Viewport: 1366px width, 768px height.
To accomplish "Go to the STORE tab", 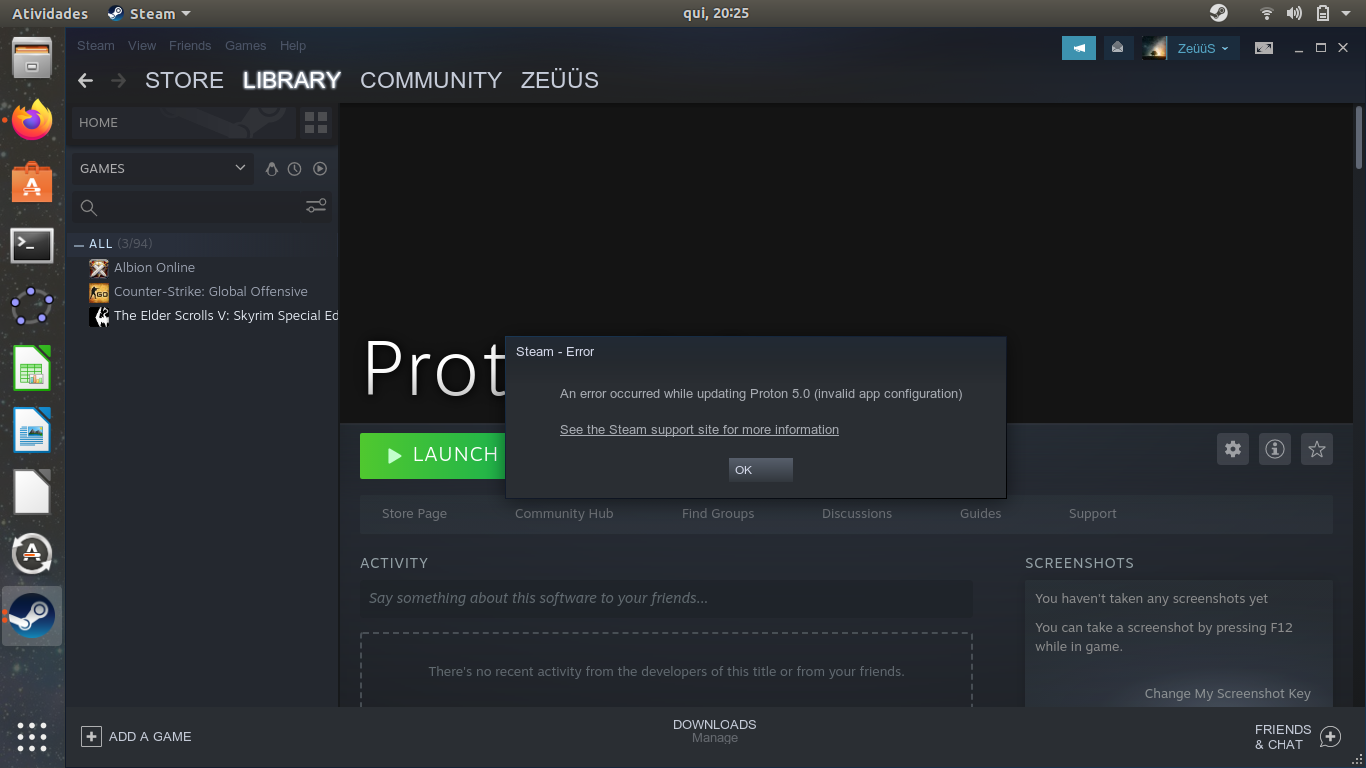I will coord(184,81).
